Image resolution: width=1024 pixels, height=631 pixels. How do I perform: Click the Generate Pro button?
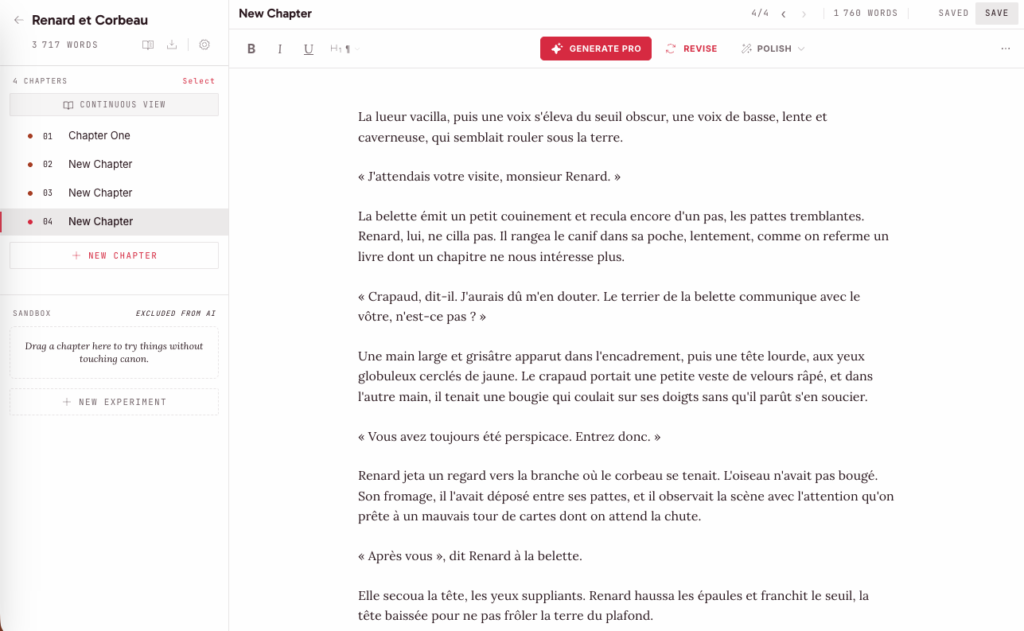click(x=596, y=48)
